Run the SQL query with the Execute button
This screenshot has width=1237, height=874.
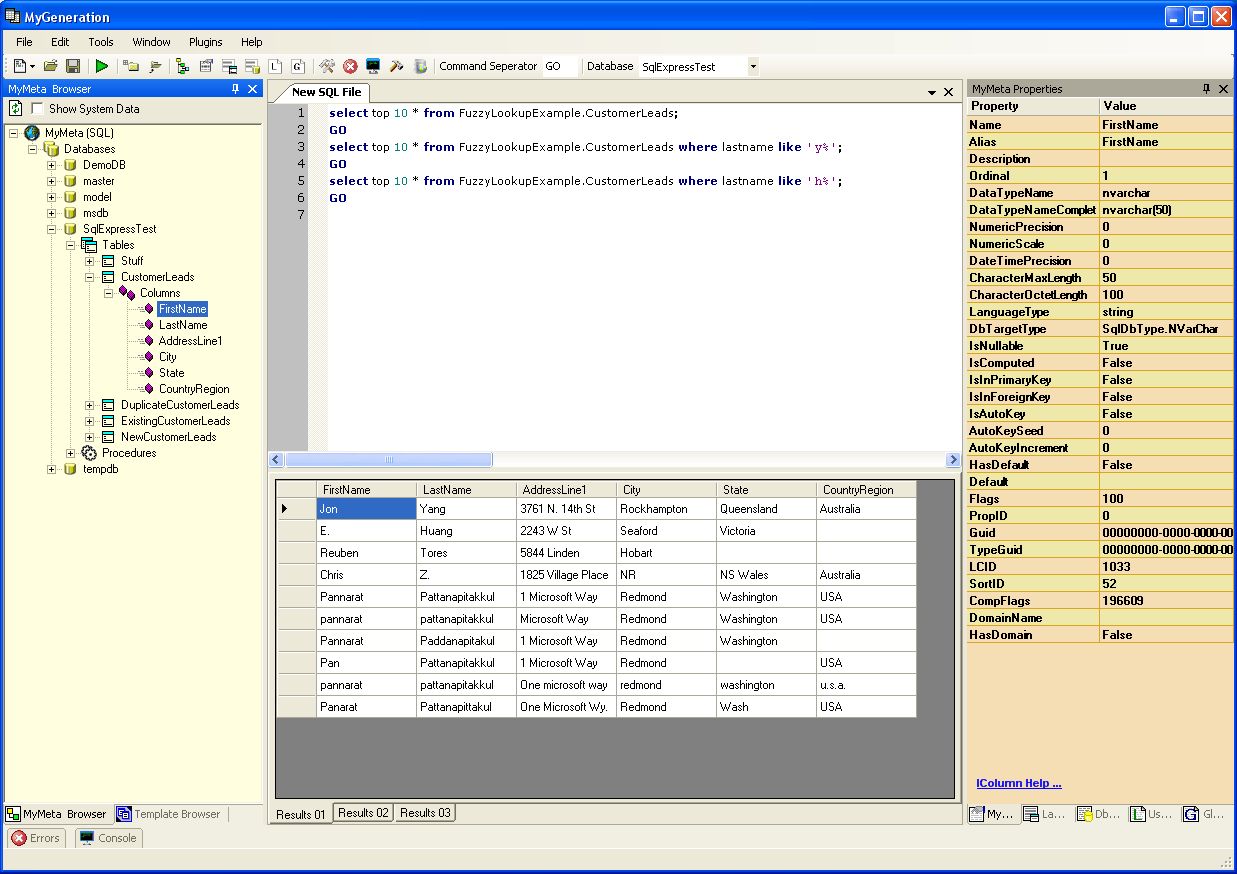(x=101, y=66)
